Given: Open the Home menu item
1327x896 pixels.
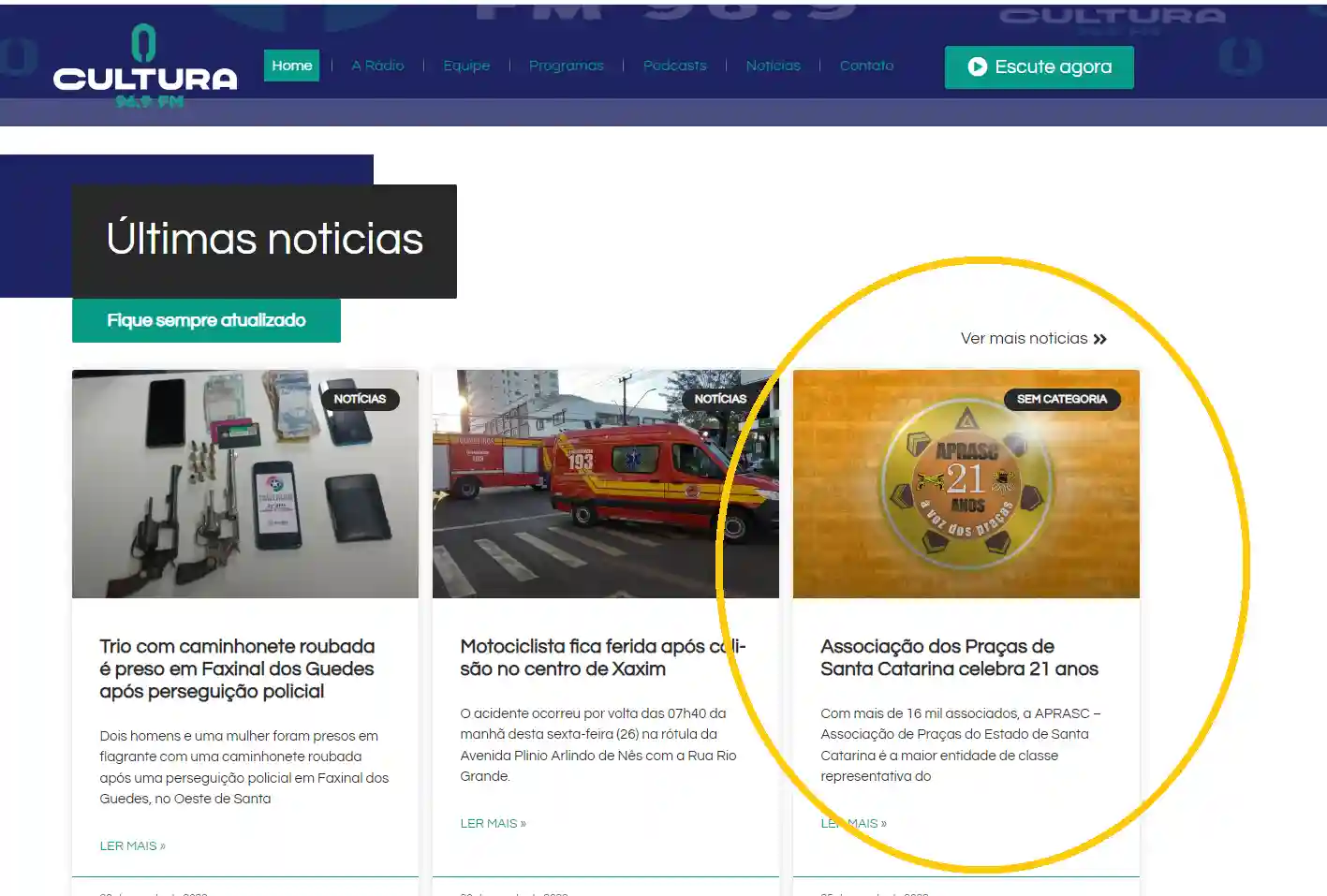Looking at the screenshot, I should (291, 66).
